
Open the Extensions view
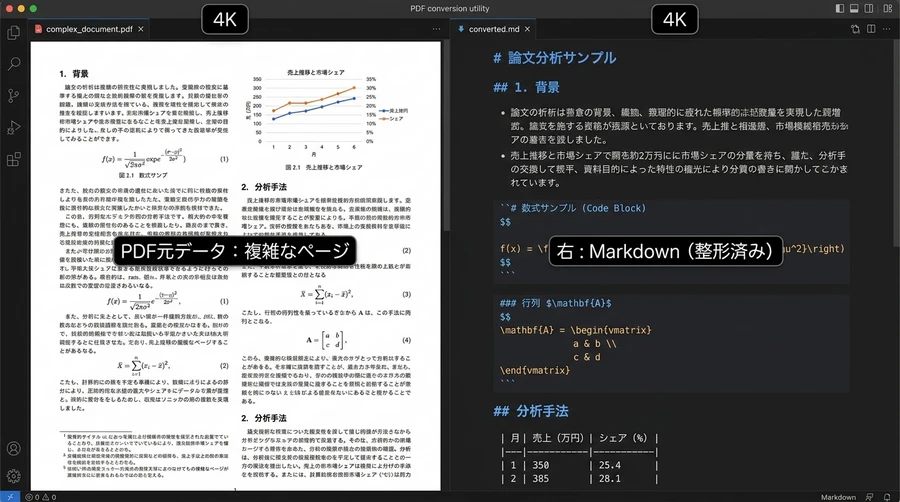pos(14,160)
